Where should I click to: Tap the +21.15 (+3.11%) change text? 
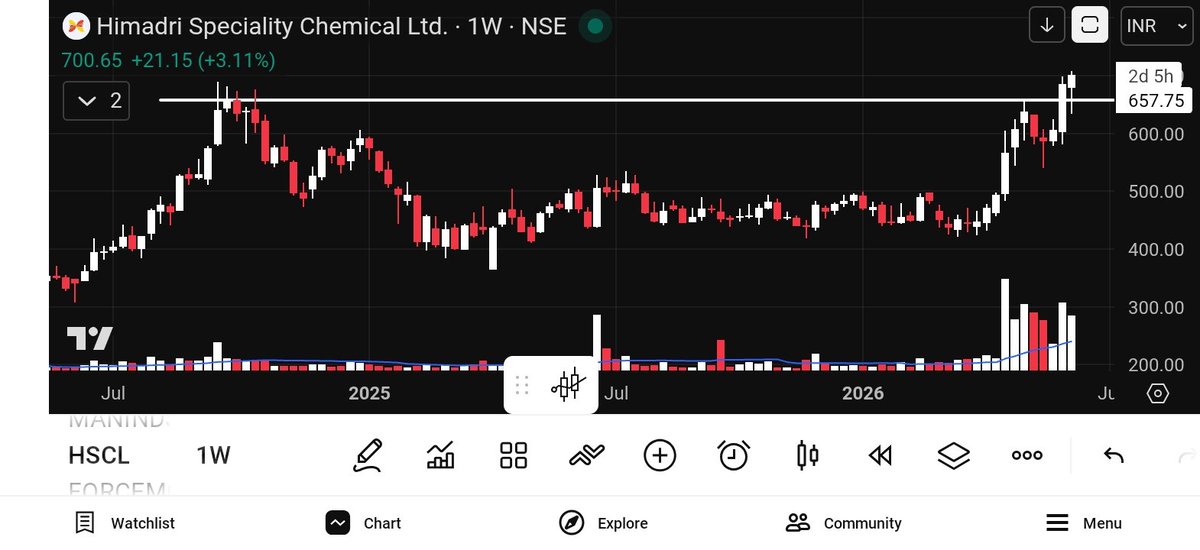pyautogui.click(x=203, y=61)
